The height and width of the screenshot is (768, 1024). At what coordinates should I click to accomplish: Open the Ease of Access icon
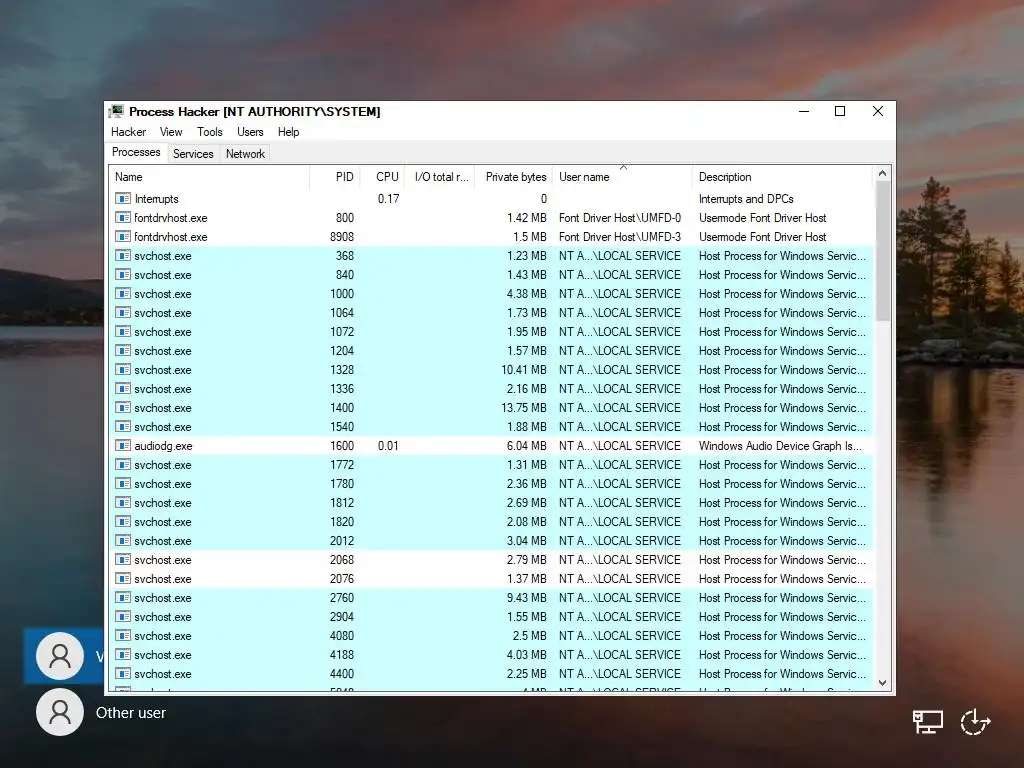(975, 722)
